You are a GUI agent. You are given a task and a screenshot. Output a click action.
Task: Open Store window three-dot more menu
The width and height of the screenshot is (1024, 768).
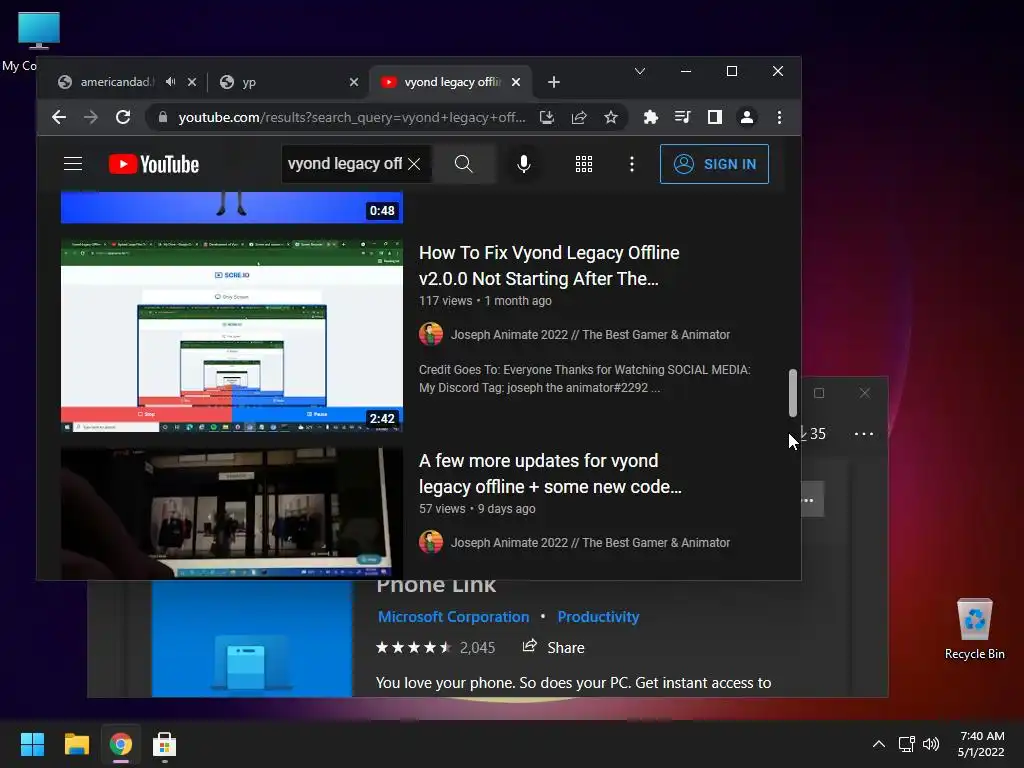point(863,434)
